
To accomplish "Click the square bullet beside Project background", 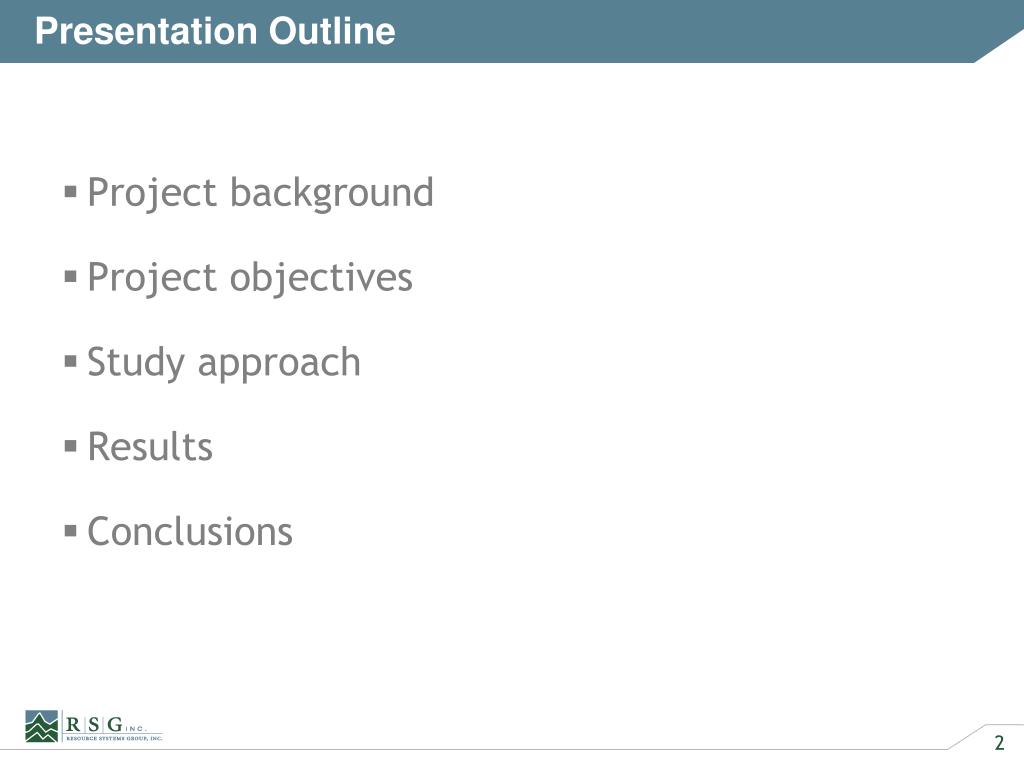I will click(71, 192).
